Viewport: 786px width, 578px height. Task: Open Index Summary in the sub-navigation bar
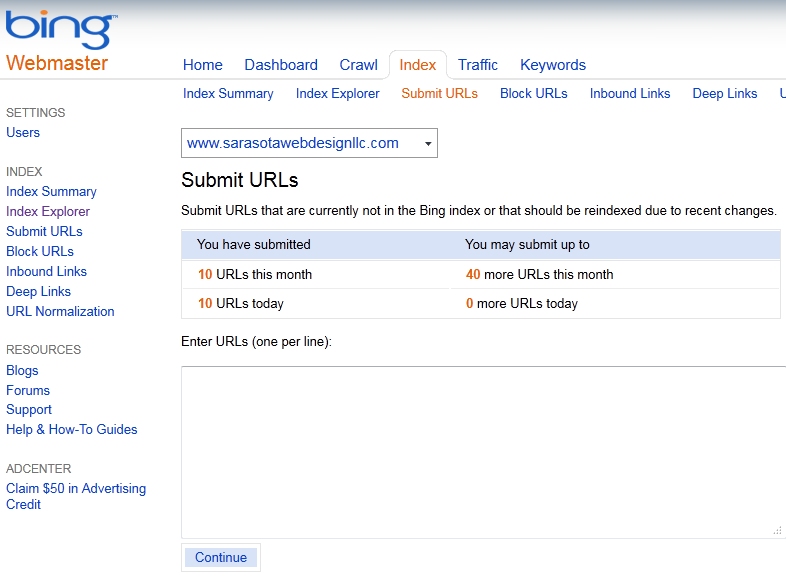point(228,93)
